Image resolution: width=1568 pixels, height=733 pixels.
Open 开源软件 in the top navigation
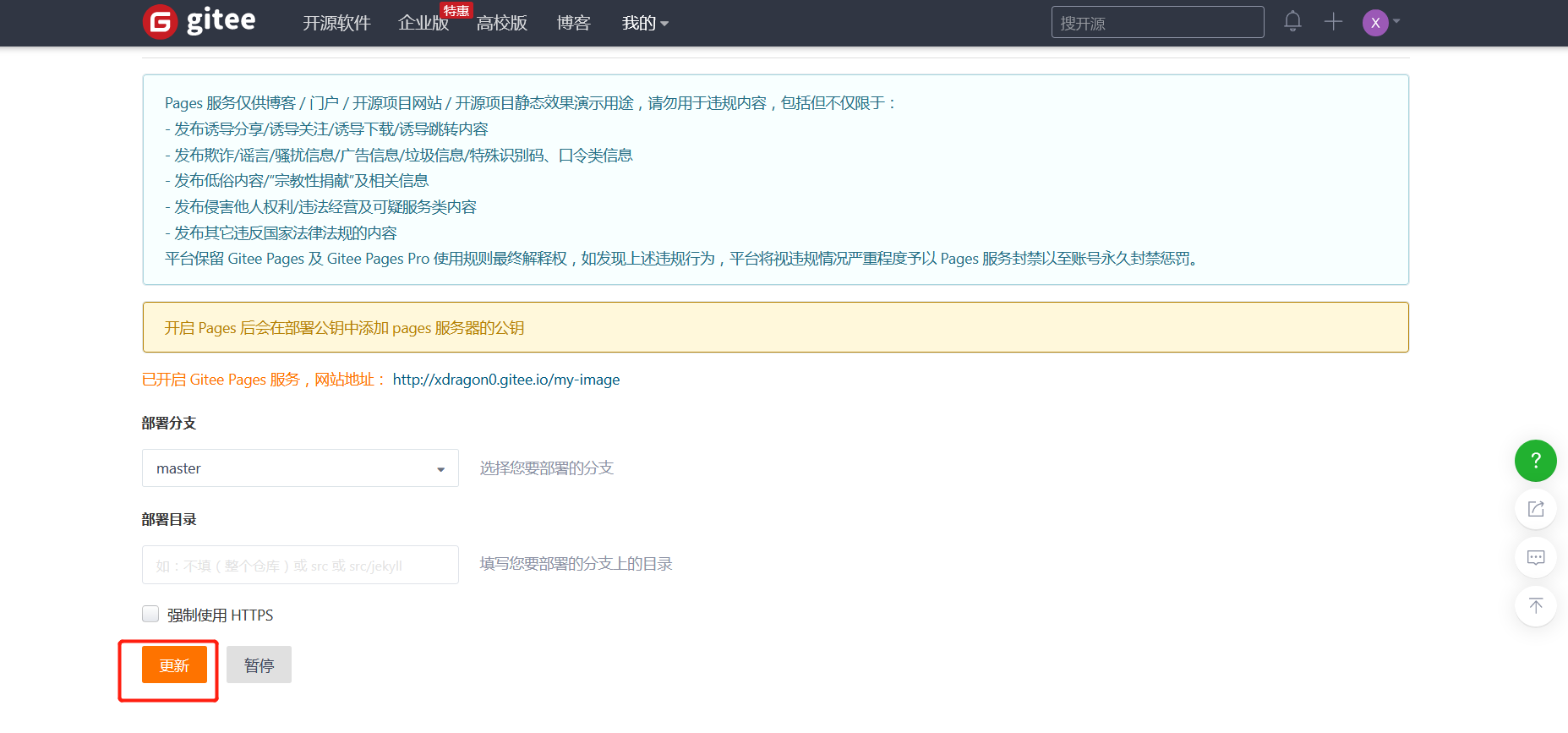[336, 23]
